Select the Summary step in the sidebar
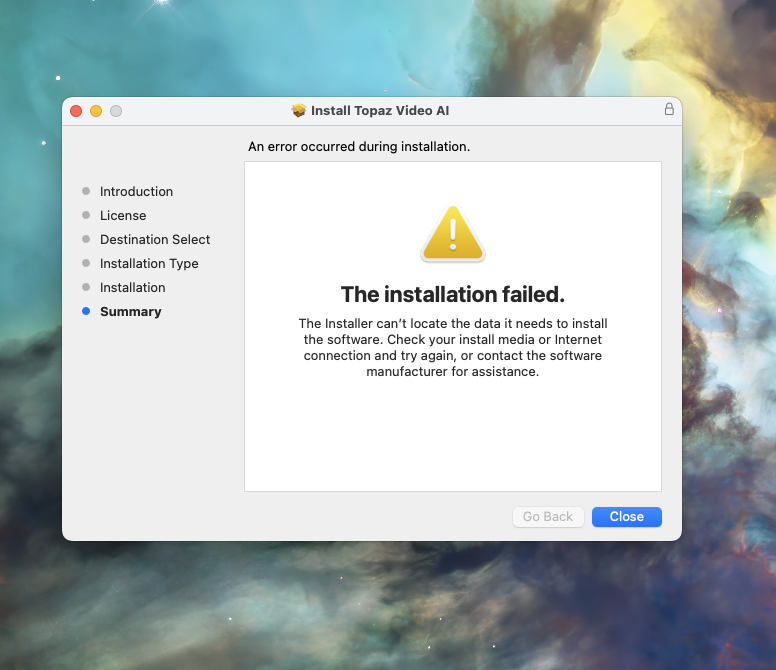Image resolution: width=776 pixels, height=670 pixels. [130, 311]
